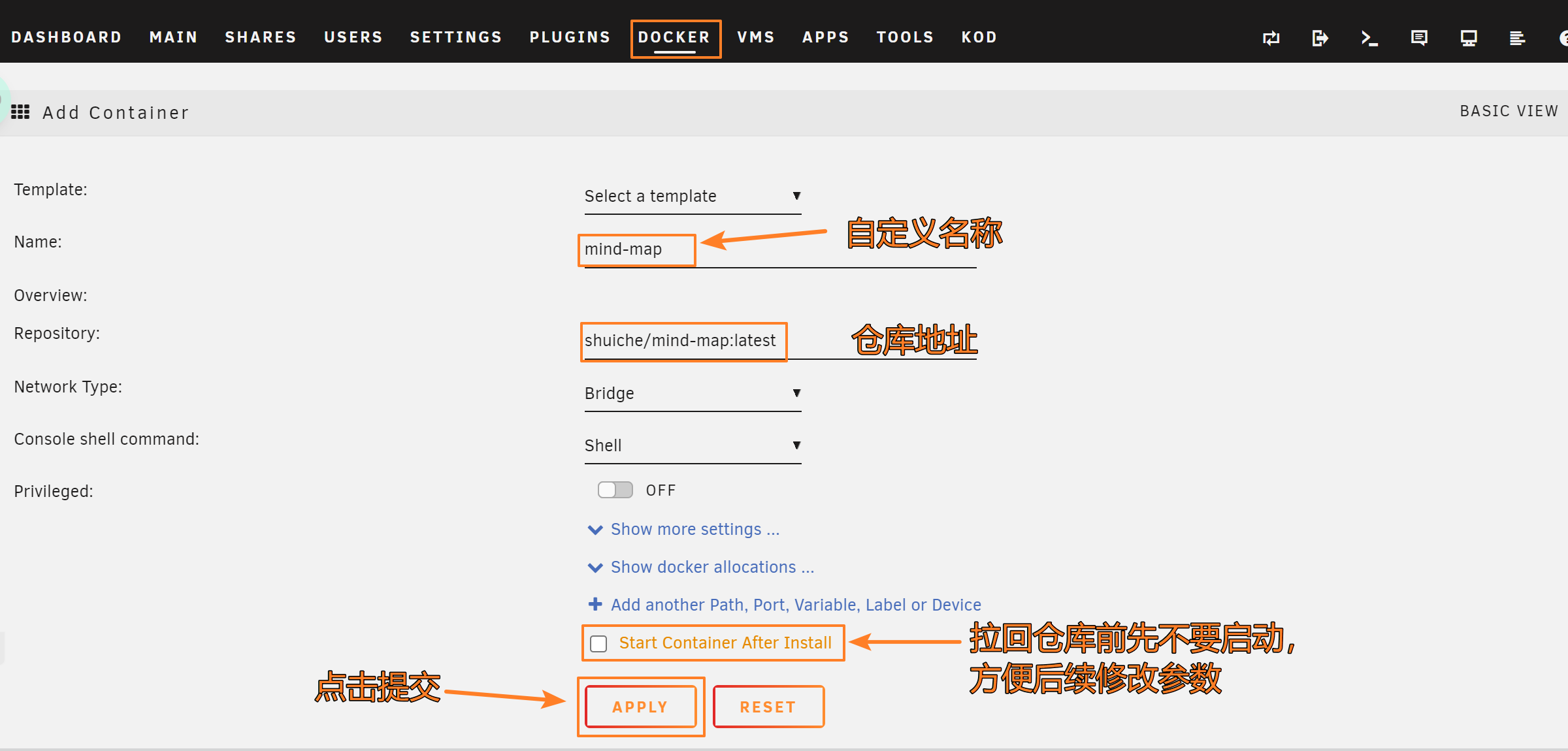Open the SETTINGS tab
The height and width of the screenshot is (751, 1568).
[x=456, y=37]
